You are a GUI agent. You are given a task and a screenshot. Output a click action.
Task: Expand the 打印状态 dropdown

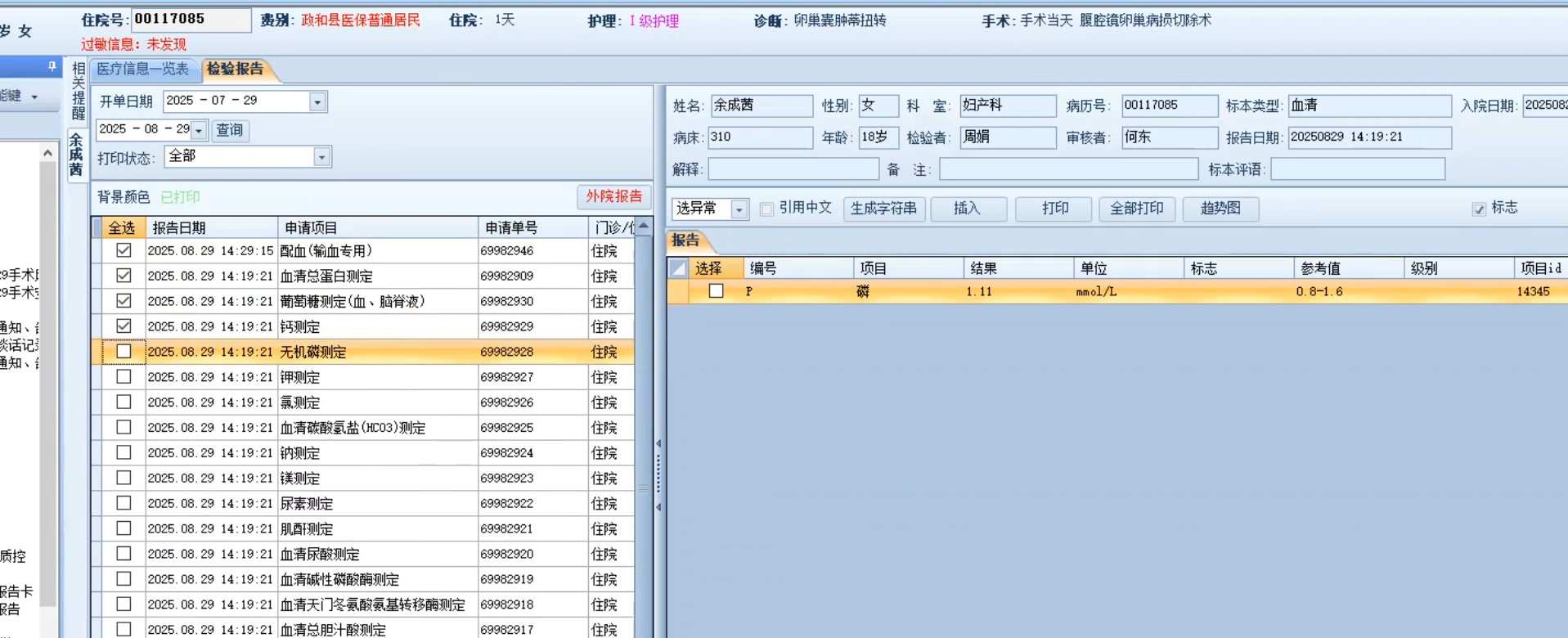(321, 157)
